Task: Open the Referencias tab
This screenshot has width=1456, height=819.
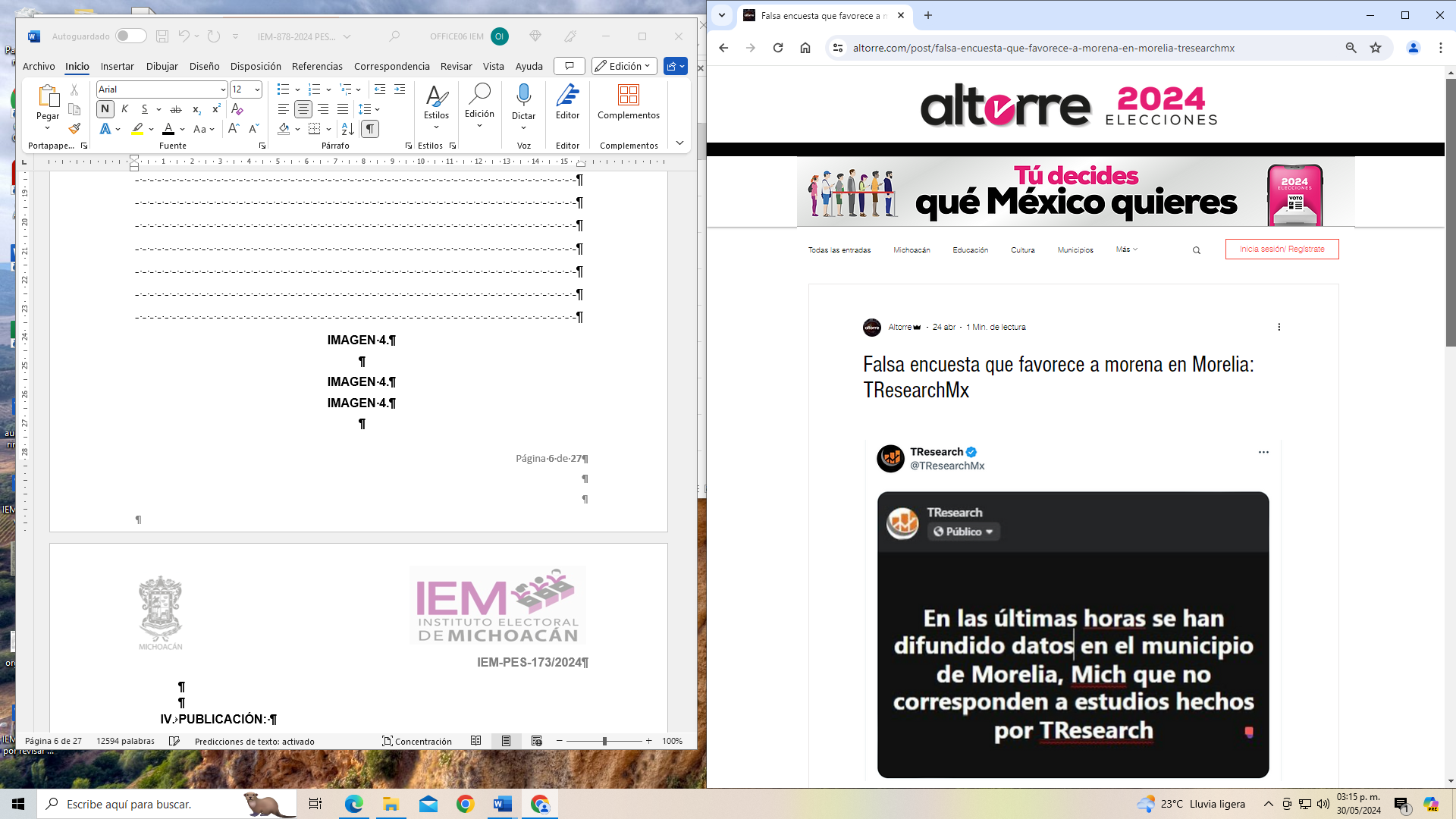Action: pos(317,66)
